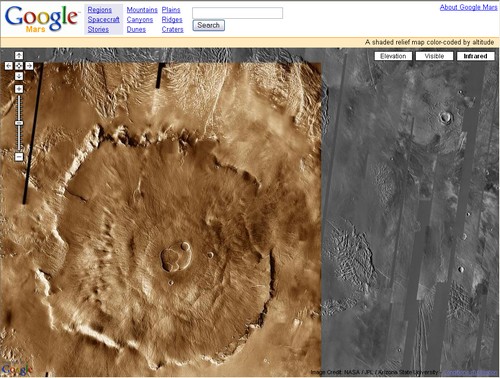Open the Stories category
The height and width of the screenshot is (378, 500).
(x=98, y=29)
